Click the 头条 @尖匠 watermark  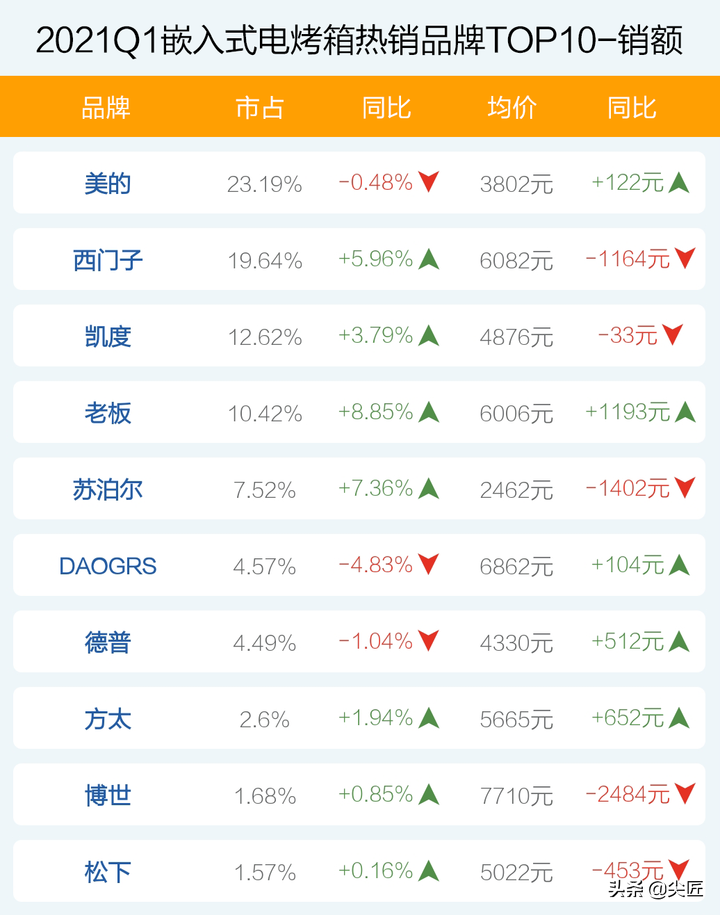[x=655, y=889]
